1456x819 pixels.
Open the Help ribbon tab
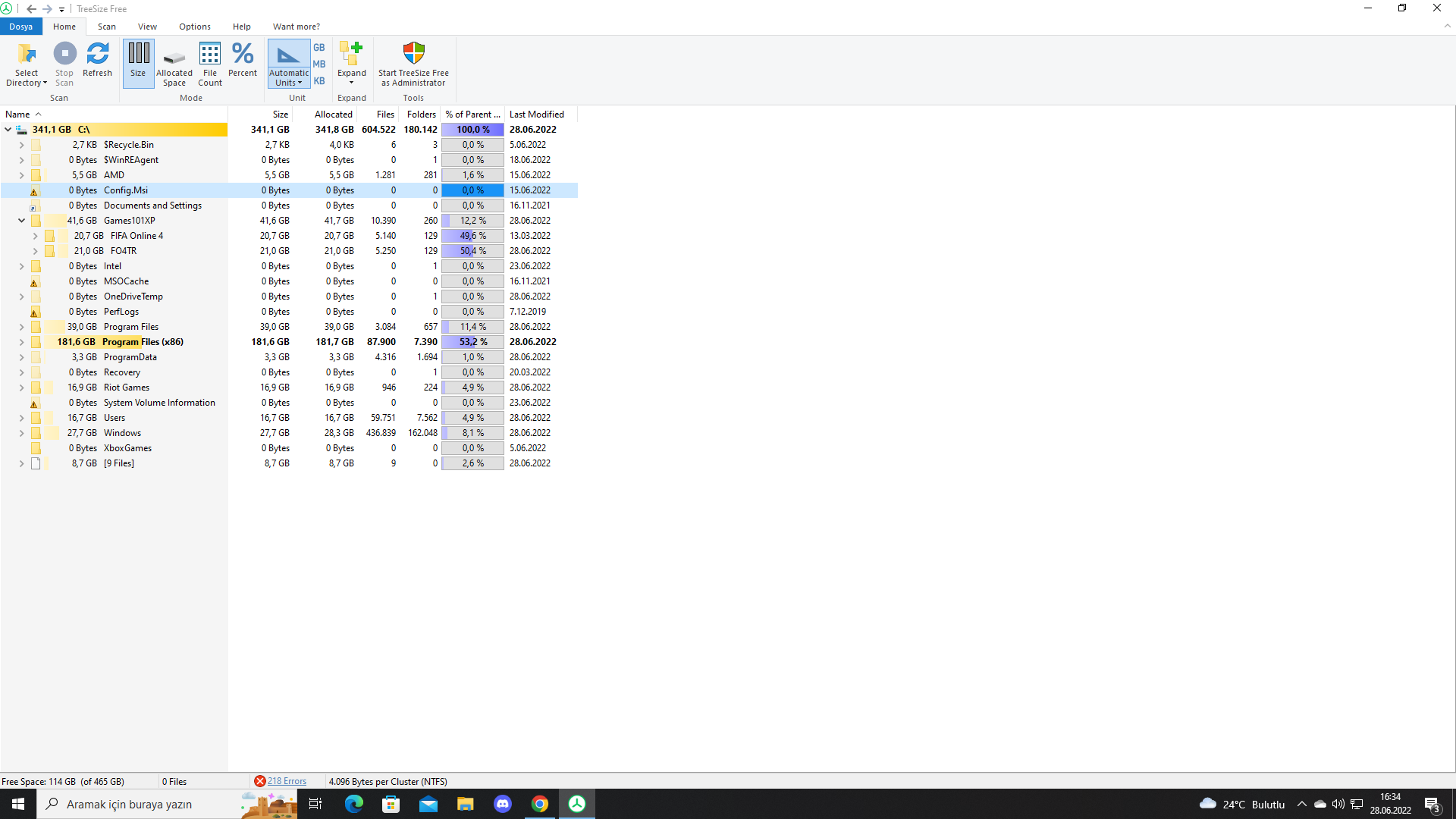[x=242, y=27]
